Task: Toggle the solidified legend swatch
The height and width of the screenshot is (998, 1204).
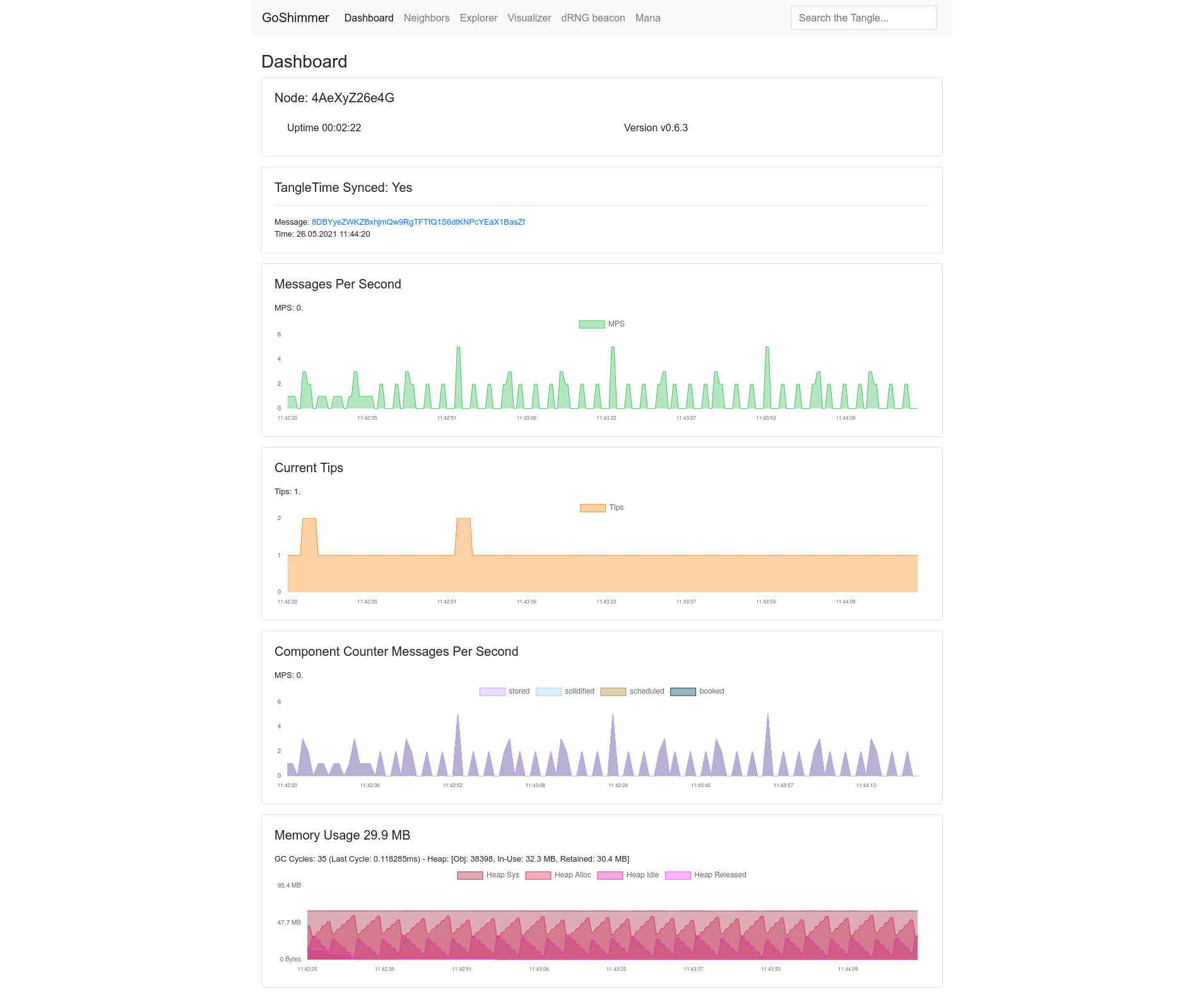Action: click(548, 692)
